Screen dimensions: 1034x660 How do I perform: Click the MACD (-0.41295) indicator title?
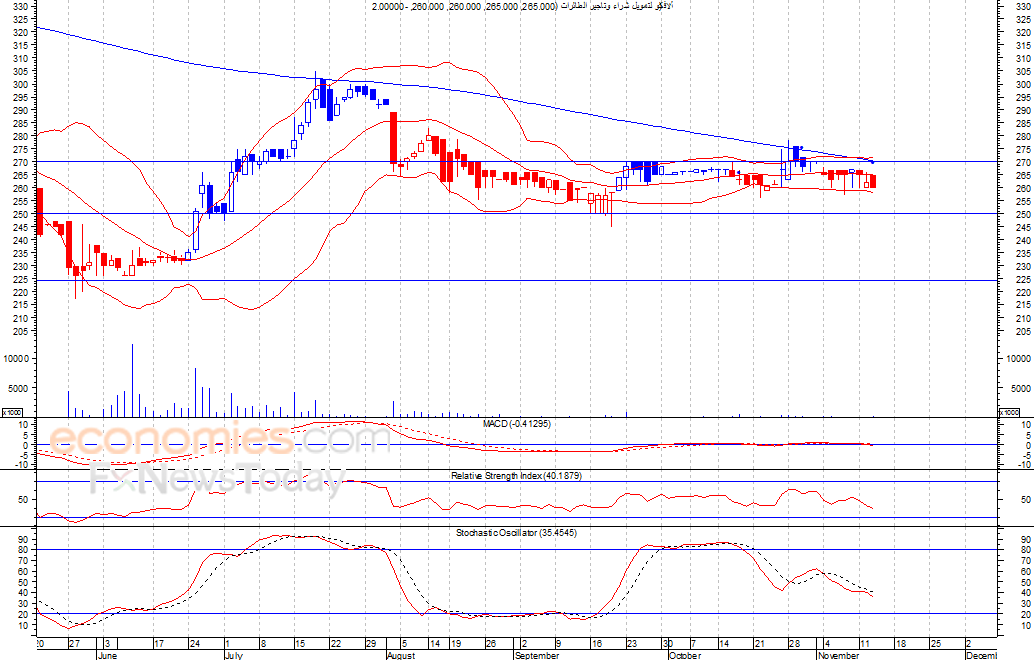[516, 423]
